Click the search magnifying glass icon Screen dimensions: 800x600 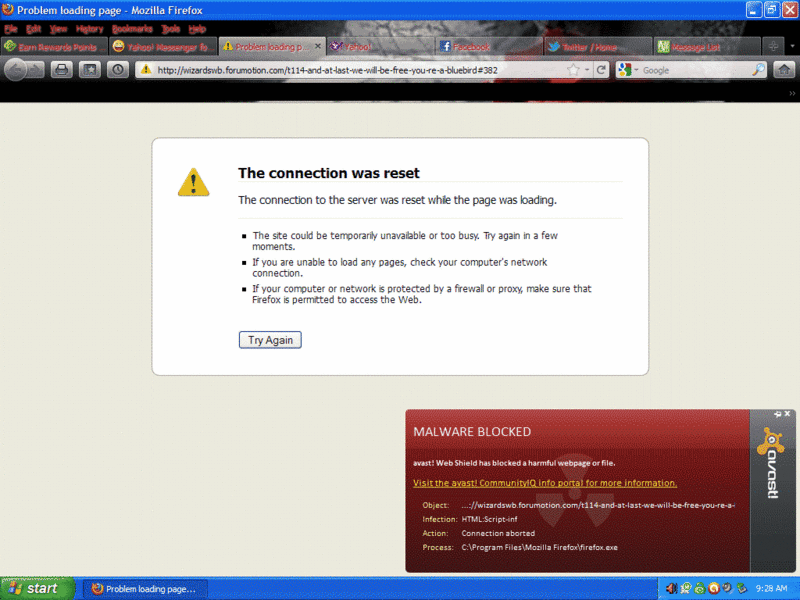(759, 70)
